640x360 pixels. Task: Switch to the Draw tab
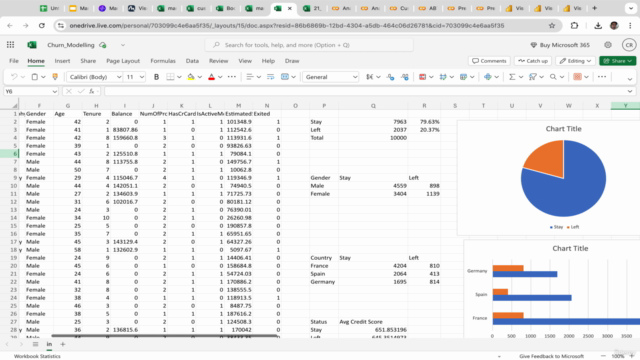coord(292,61)
